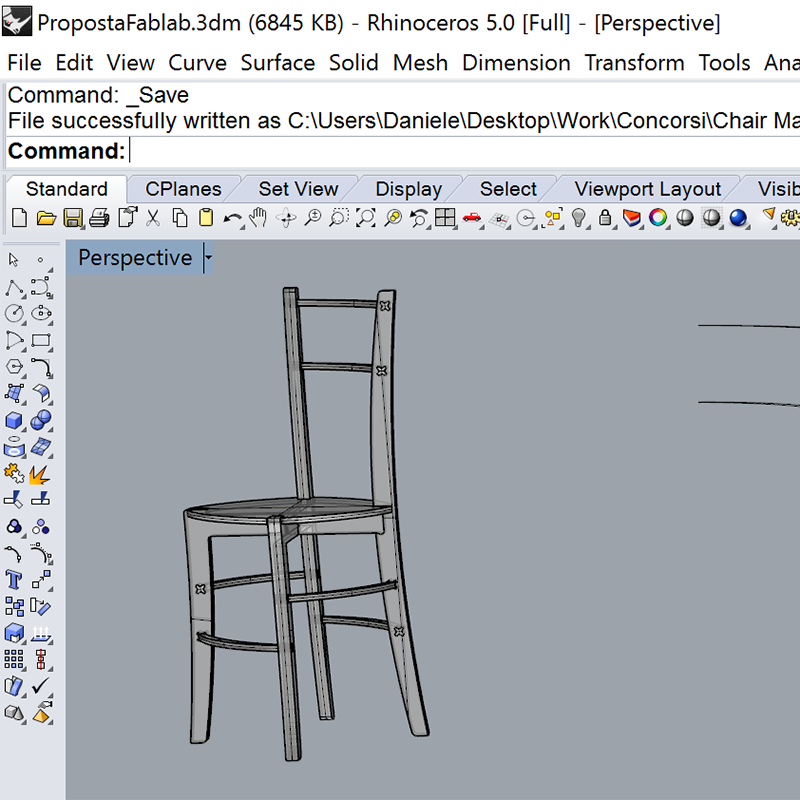Pick the Circle tool
800x800 pixels.
tap(14, 313)
